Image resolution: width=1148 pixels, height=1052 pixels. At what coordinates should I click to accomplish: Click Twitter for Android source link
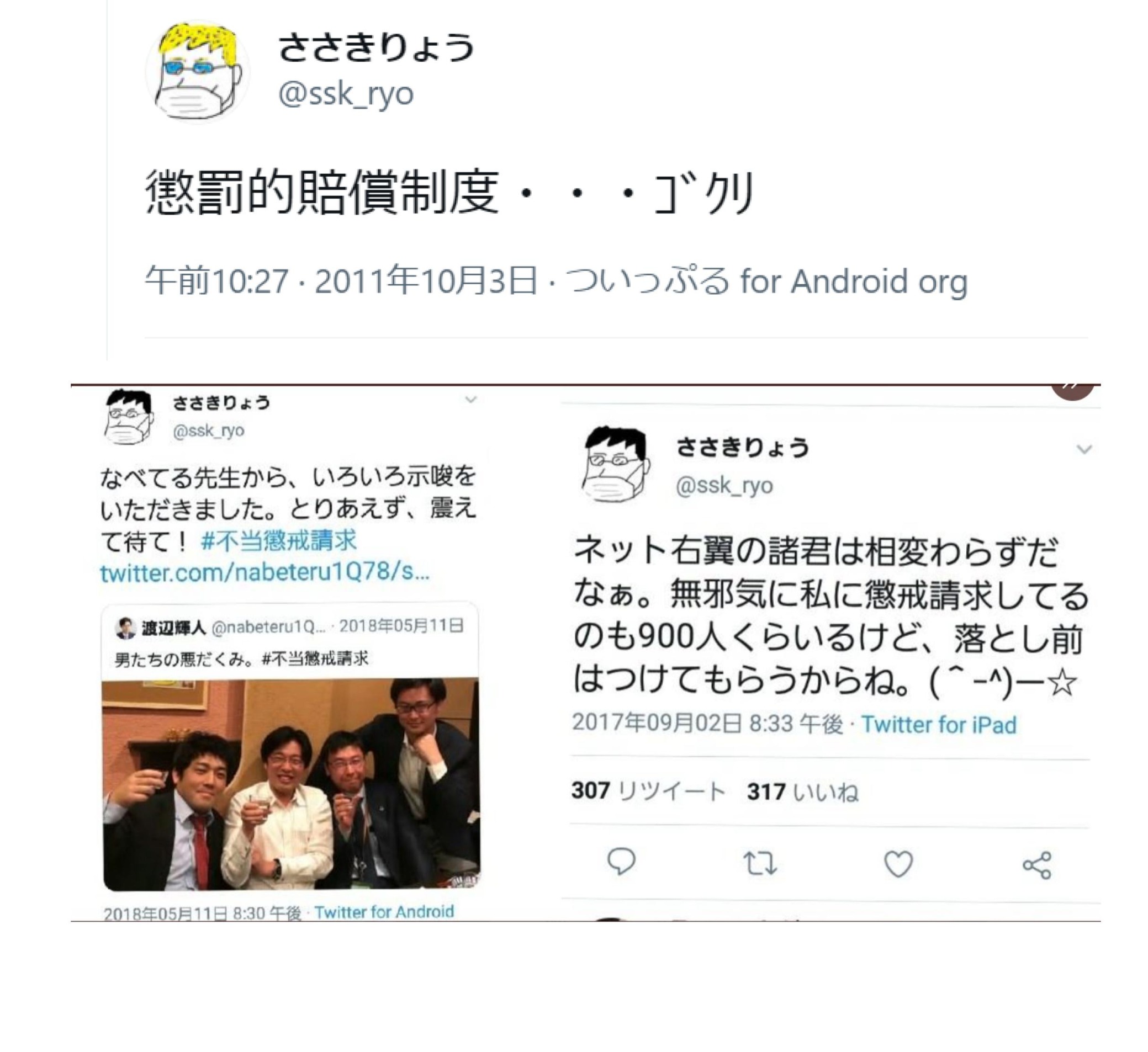384,912
